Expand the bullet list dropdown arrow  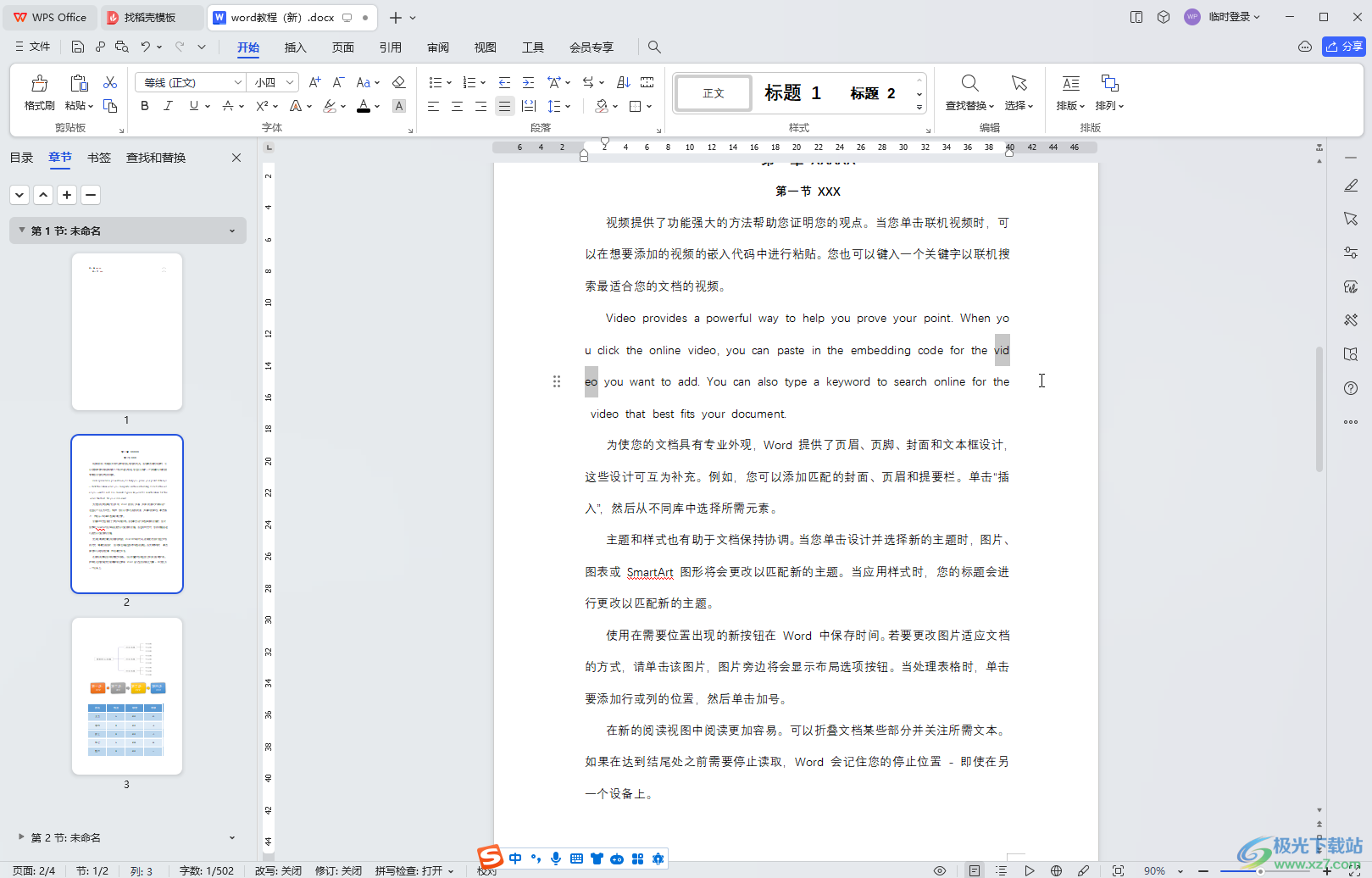(x=449, y=83)
